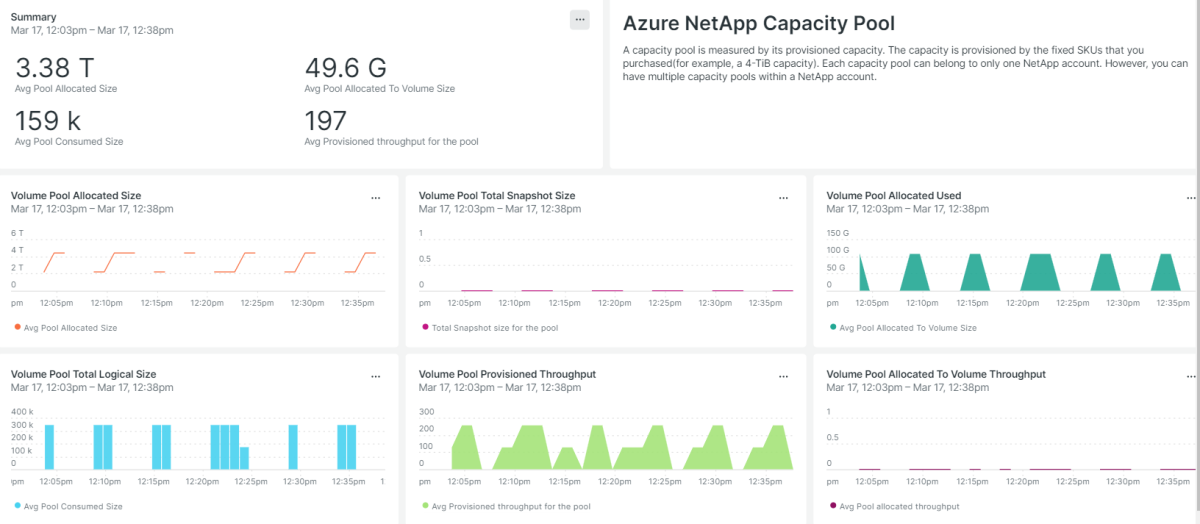Click the Avg Pool Allocated To Volume Size Summary label
The image size is (1200, 524).
click(x=380, y=88)
